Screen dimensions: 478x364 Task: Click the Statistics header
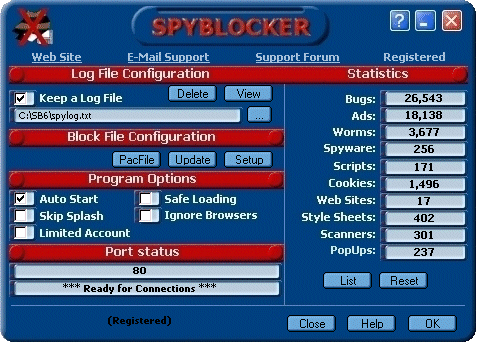point(377,74)
